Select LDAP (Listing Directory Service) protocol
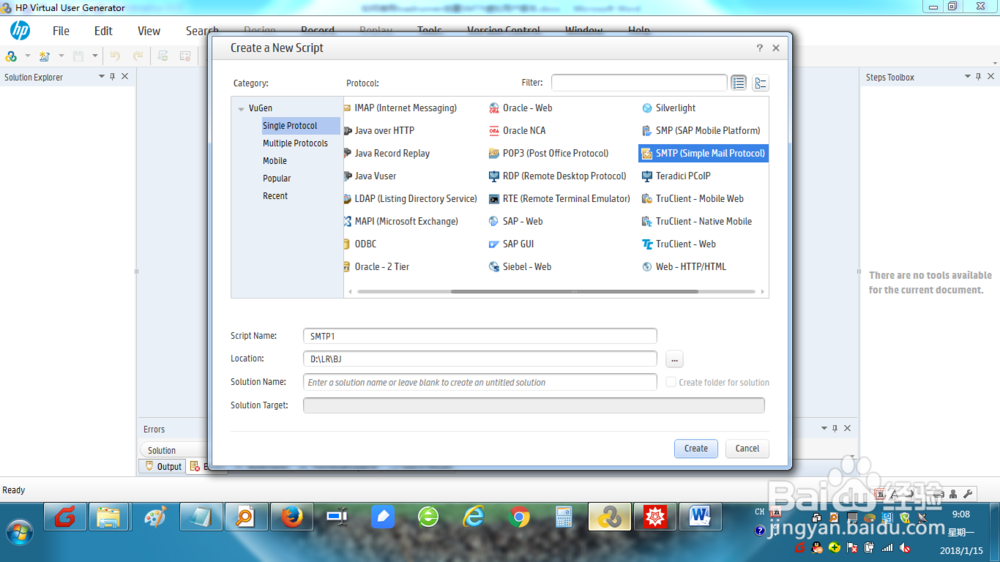This screenshot has height=562, width=1000. (411, 199)
